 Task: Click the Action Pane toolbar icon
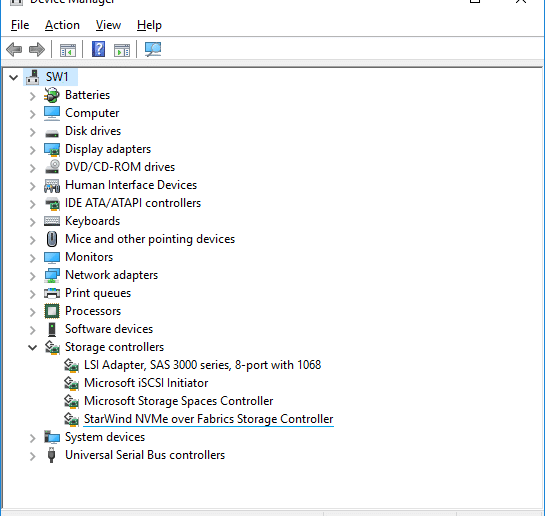point(122,50)
